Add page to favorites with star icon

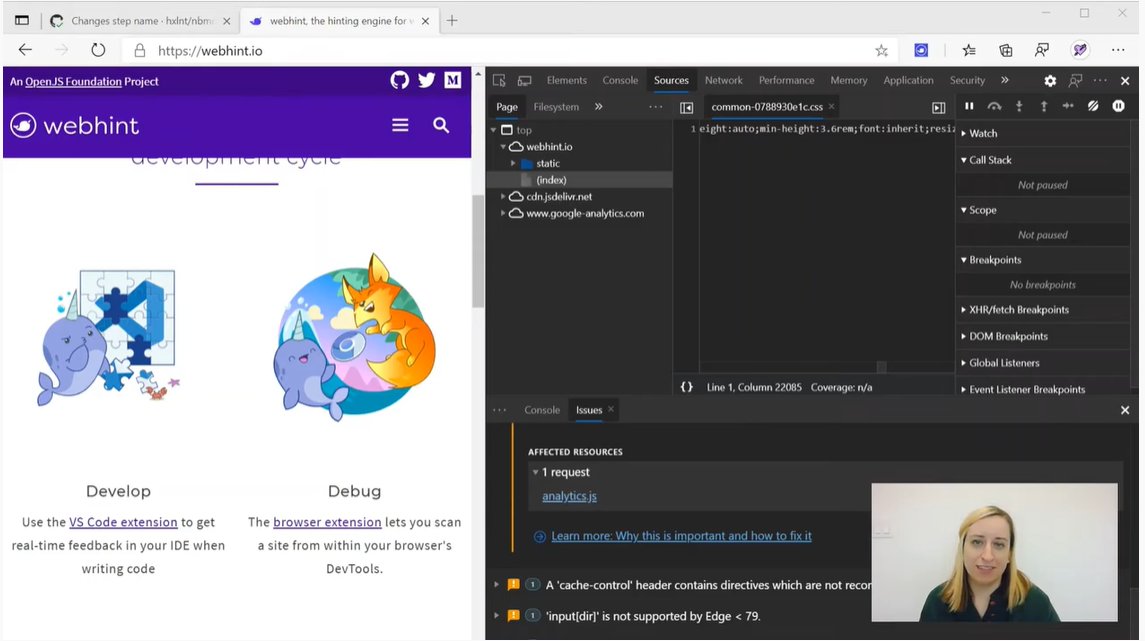pos(881,50)
